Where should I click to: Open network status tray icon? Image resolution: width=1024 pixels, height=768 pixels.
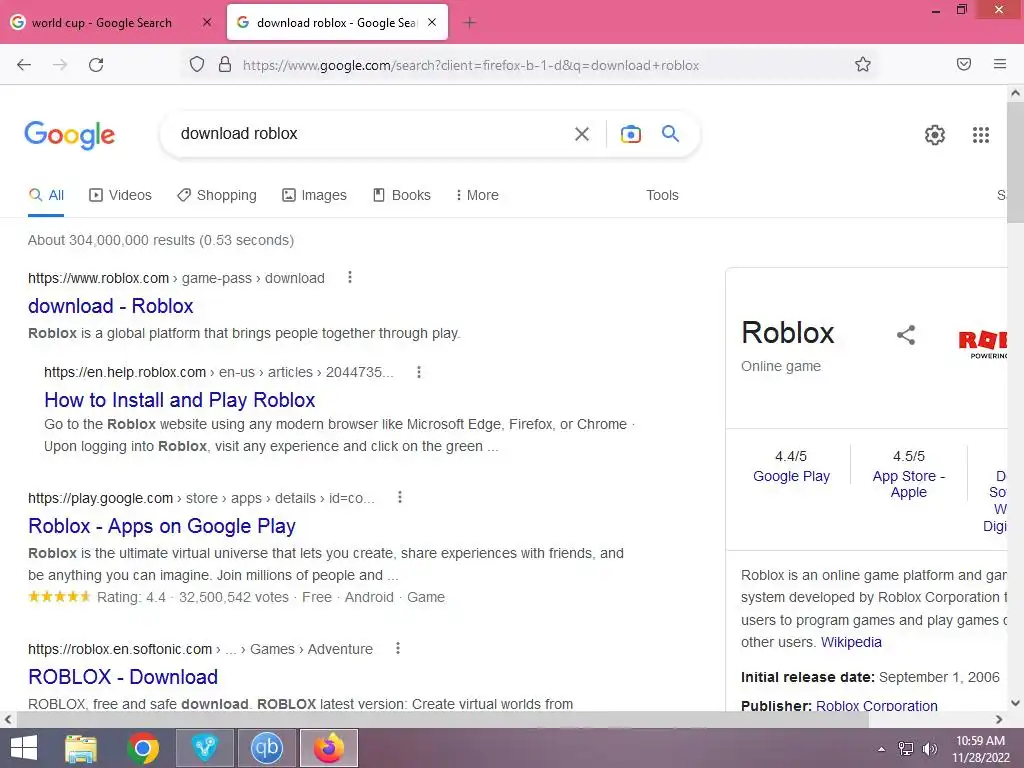click(x=906, y=748)
